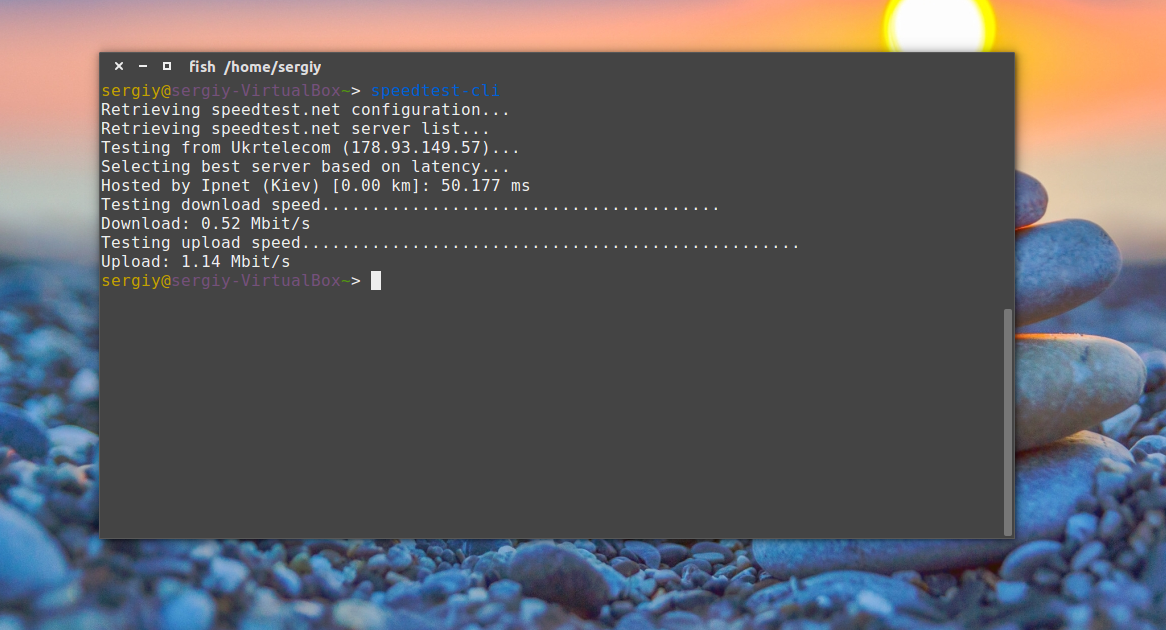Click the 'Testing download speed' progress line
1166x630 pixels.
(410, 205)
